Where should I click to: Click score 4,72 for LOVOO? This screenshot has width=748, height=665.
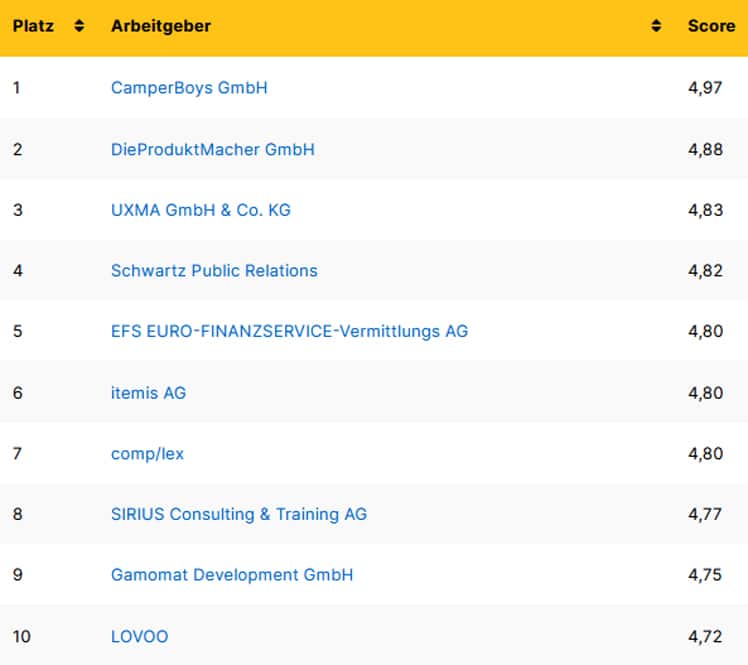705,636
